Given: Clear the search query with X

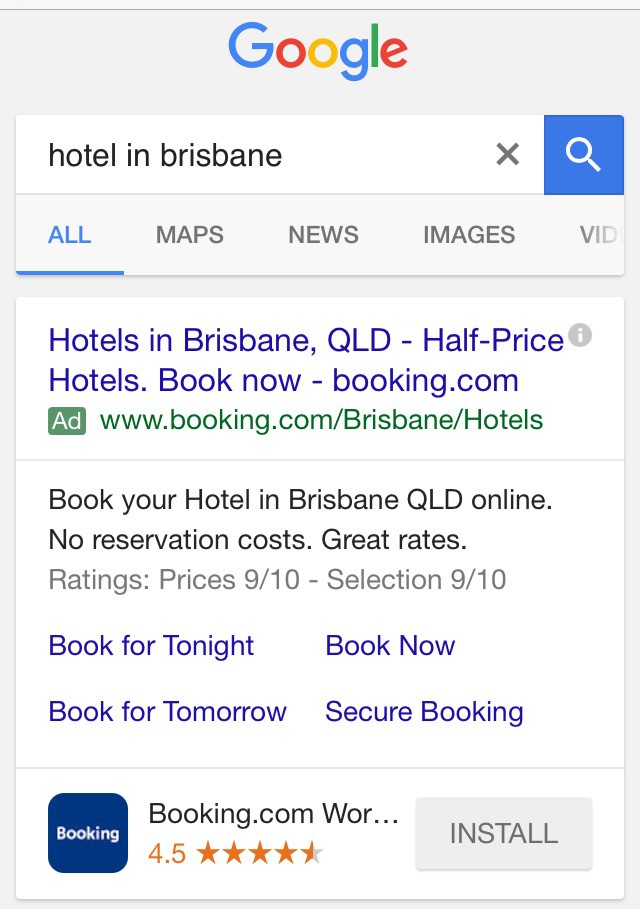Looking at the screenshot, I should tap(508, 155).
